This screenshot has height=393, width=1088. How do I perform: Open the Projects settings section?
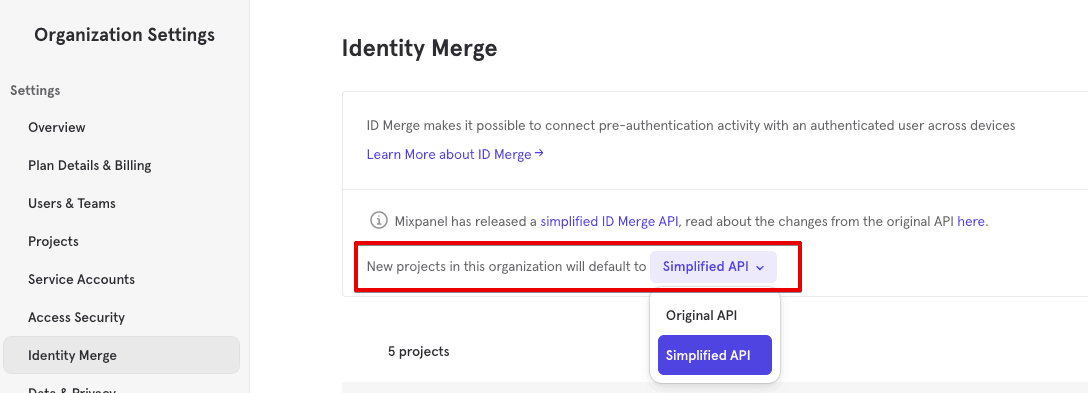53,242
